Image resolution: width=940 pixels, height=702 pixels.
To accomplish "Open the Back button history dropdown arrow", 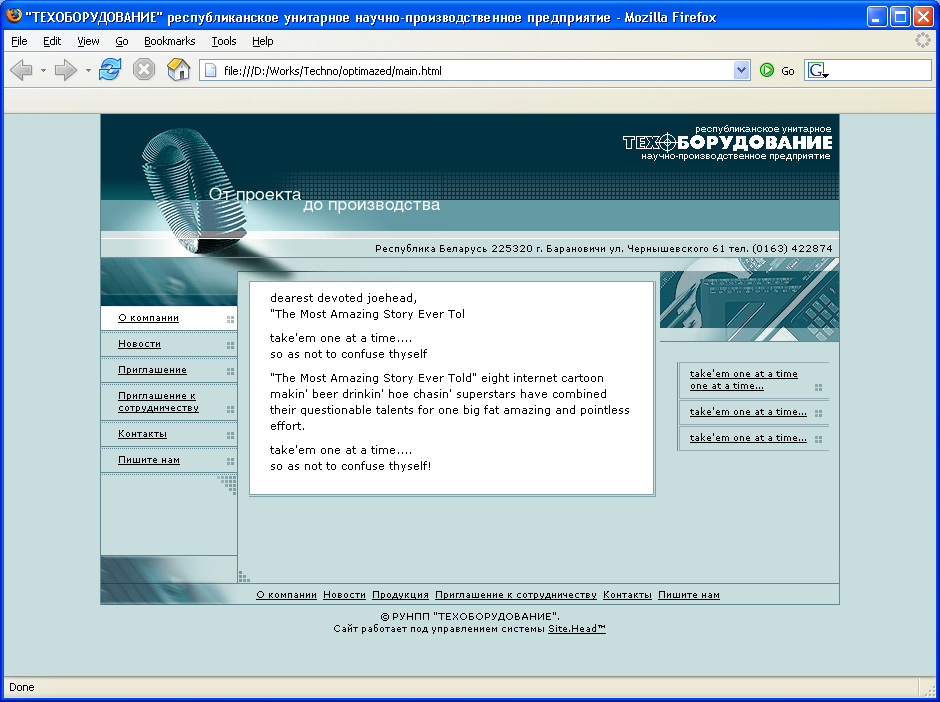I will (43, 71).
